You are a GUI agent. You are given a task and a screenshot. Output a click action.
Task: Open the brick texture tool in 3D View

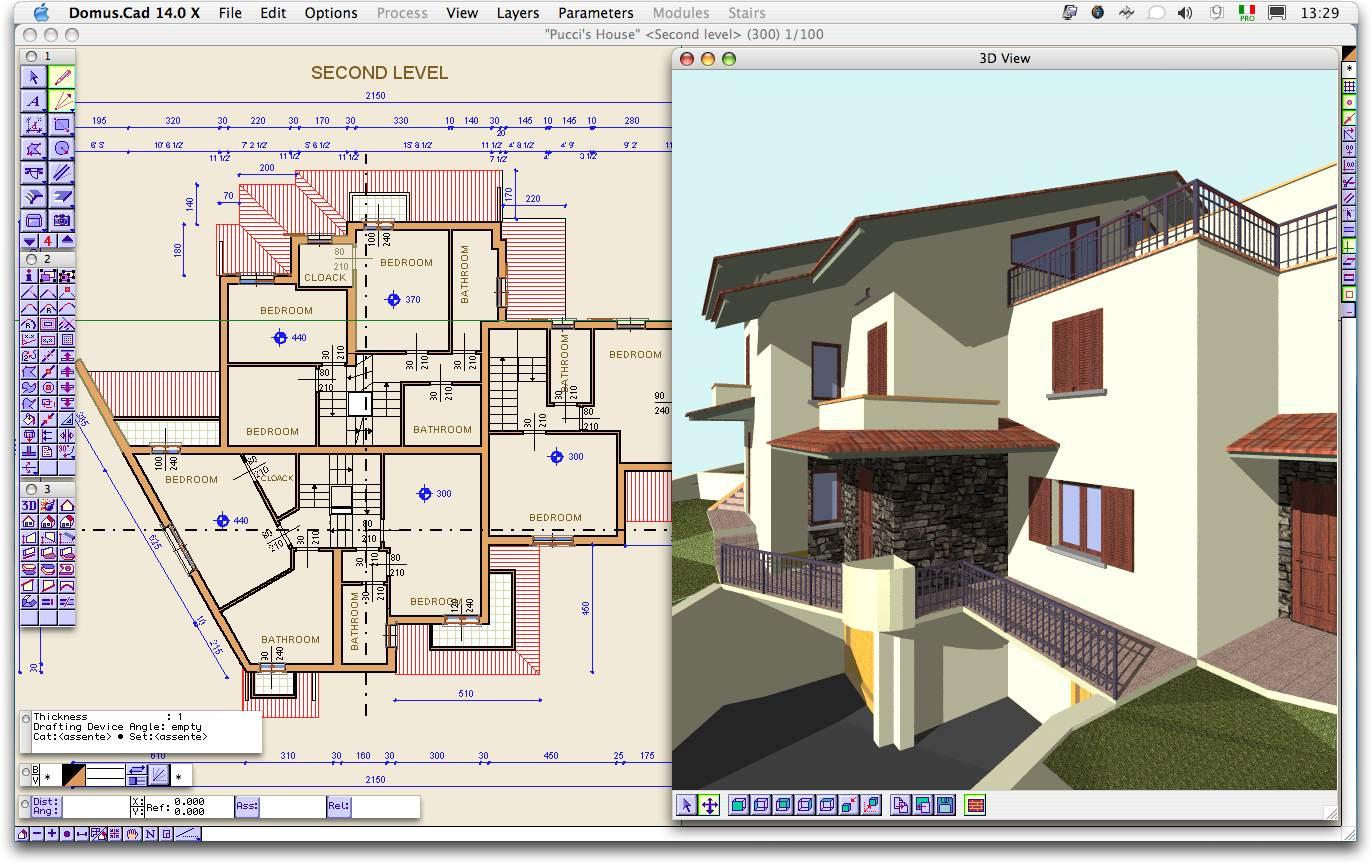pyautogui.click(x=975, y=806)
